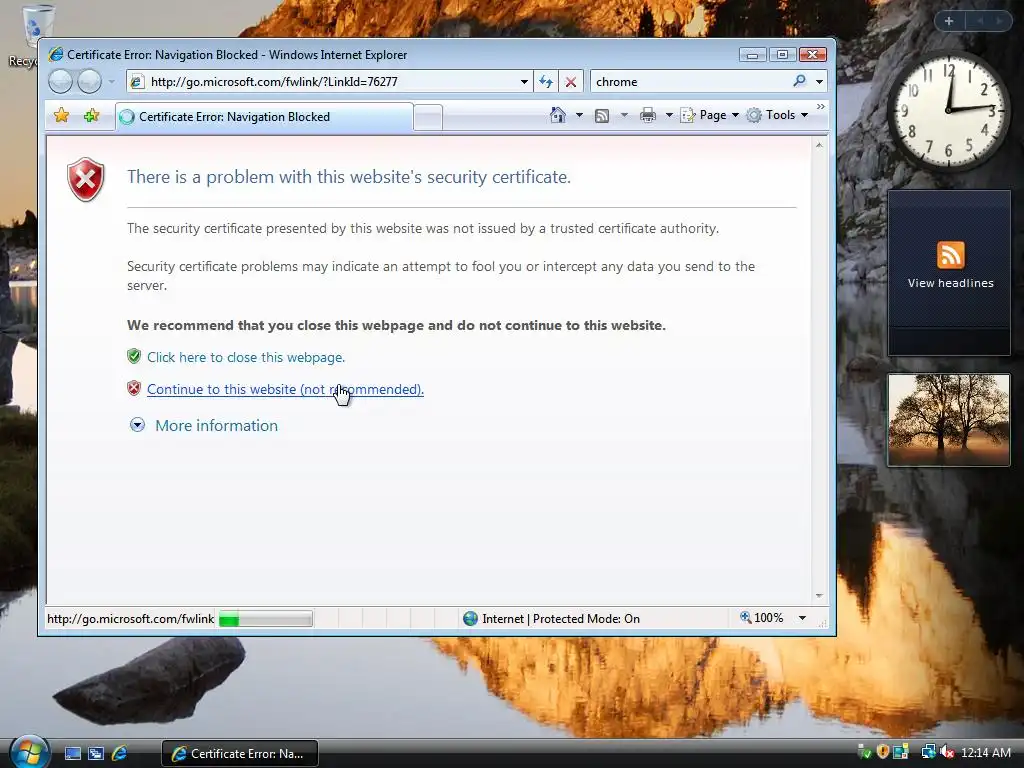Click the green shield close-page icon

point(134,357)
